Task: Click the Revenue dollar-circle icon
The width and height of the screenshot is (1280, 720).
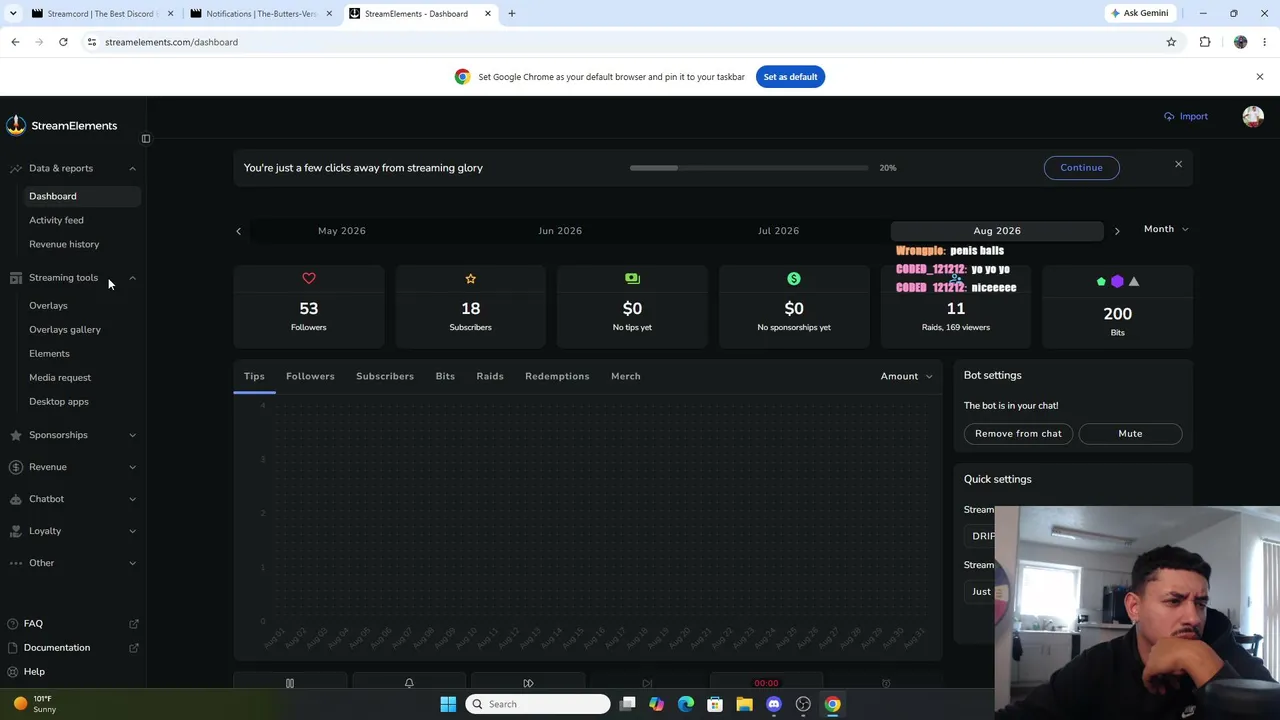Action: (15, 467)
